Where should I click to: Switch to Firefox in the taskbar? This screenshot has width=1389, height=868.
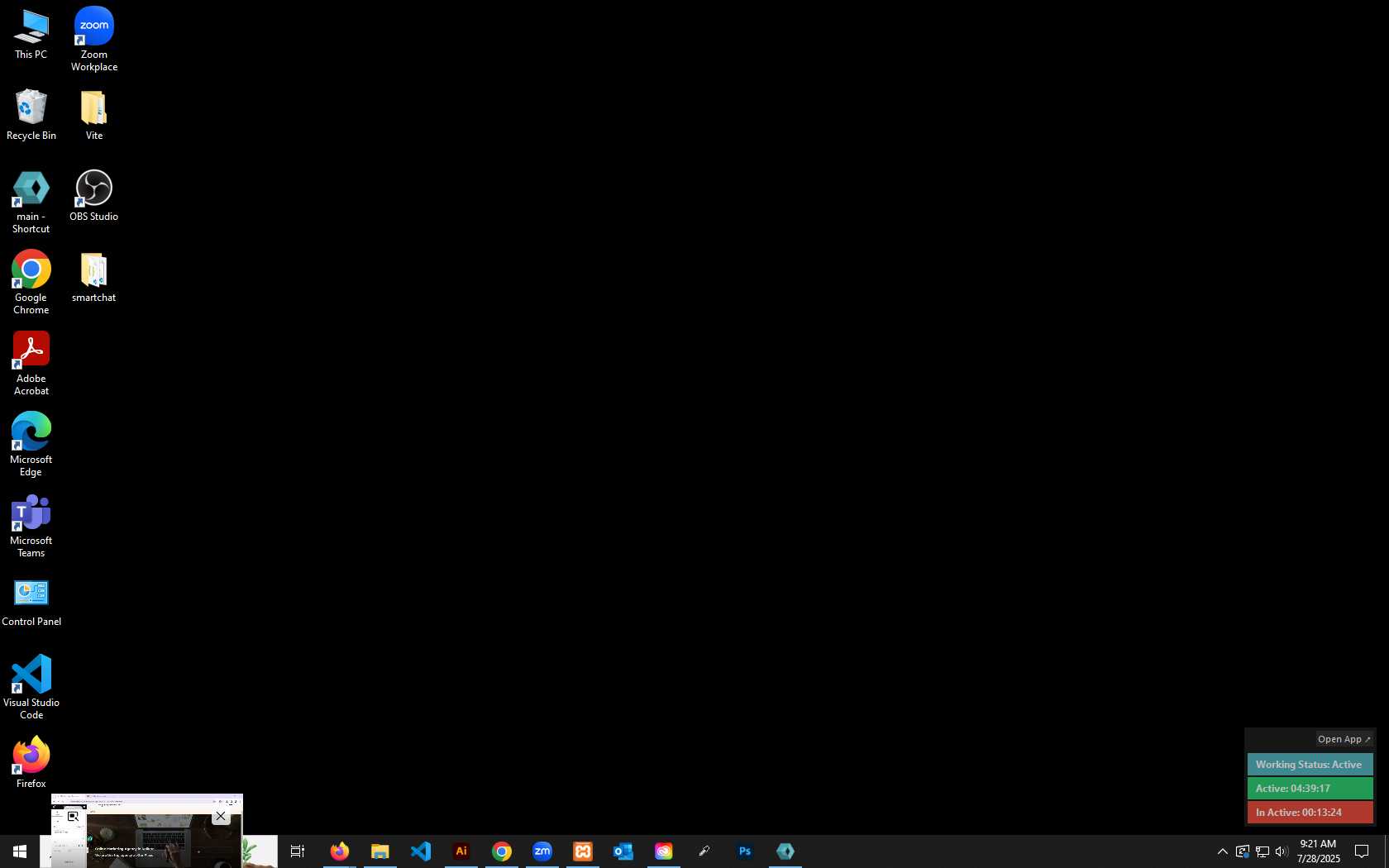point(340,851)
